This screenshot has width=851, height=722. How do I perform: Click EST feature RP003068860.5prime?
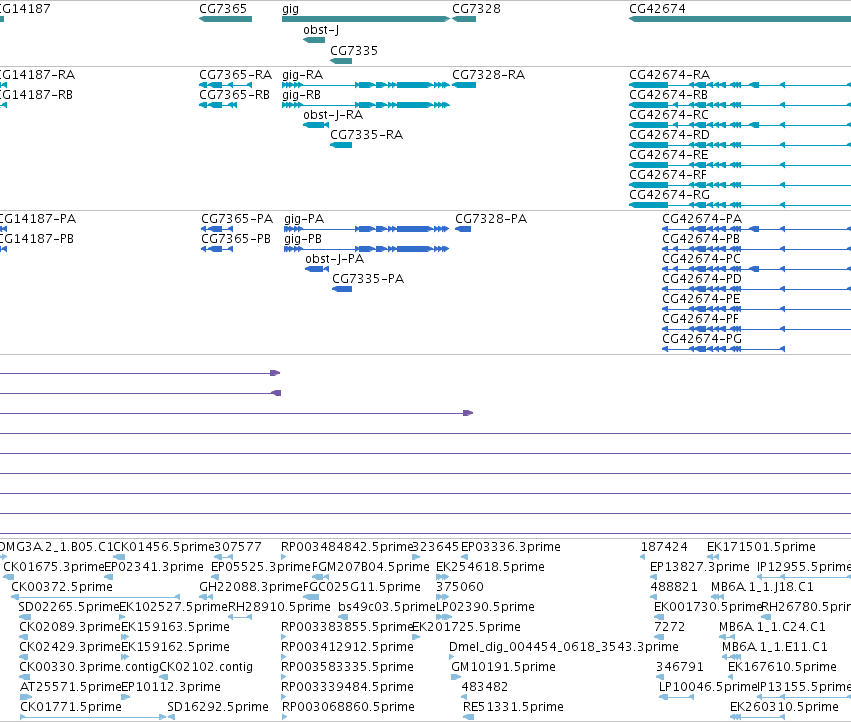click(x=284, y=717)
